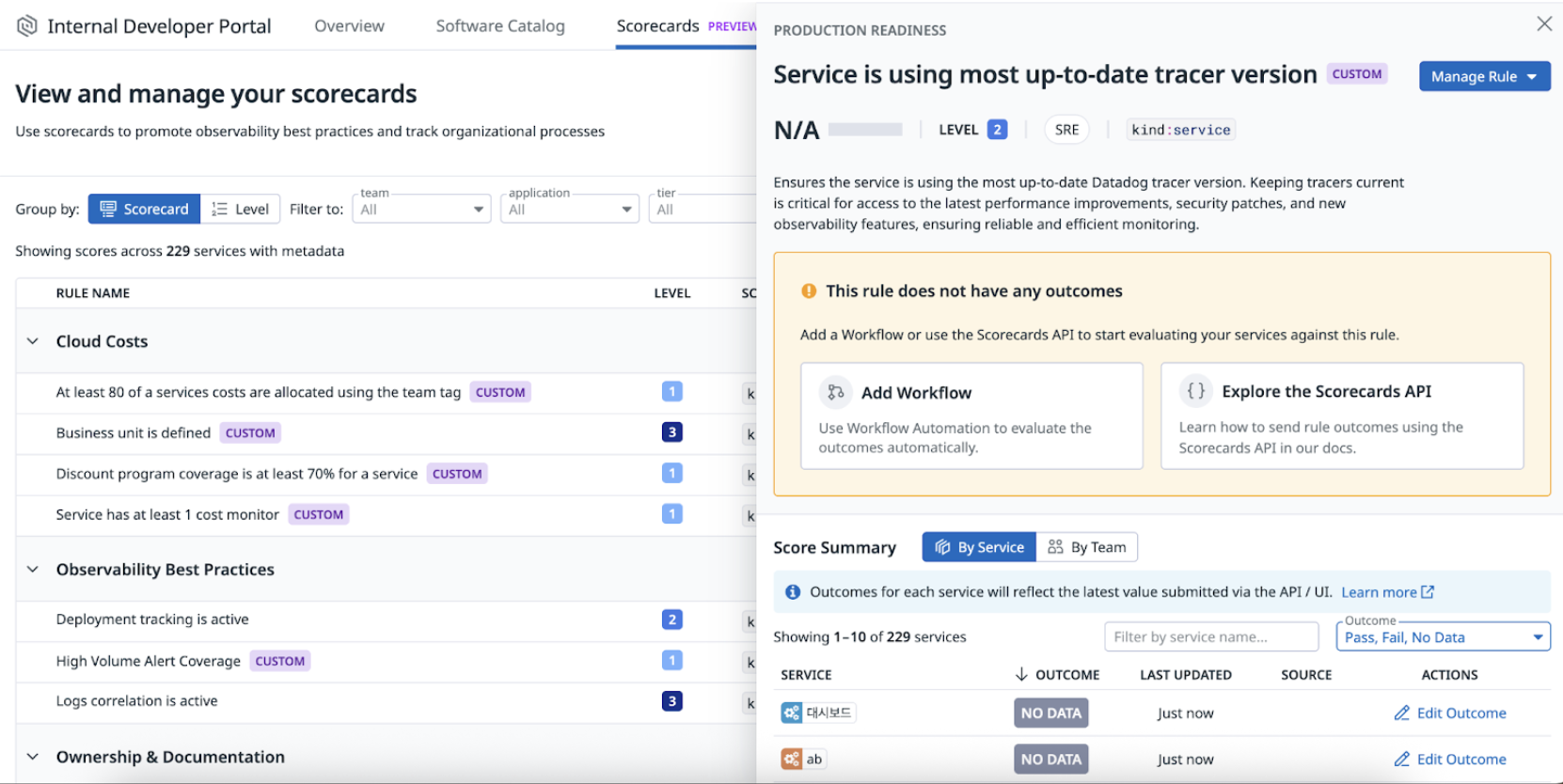The height and width of the screenshot is (784, 1563).
Task: Click the Scorecards API curly braces icon
Action: click(1195, 391)
